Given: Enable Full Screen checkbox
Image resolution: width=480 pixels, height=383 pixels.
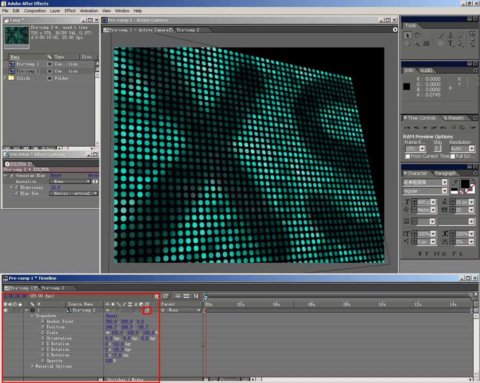Looking at the screenshot, I should click(453, 156).
